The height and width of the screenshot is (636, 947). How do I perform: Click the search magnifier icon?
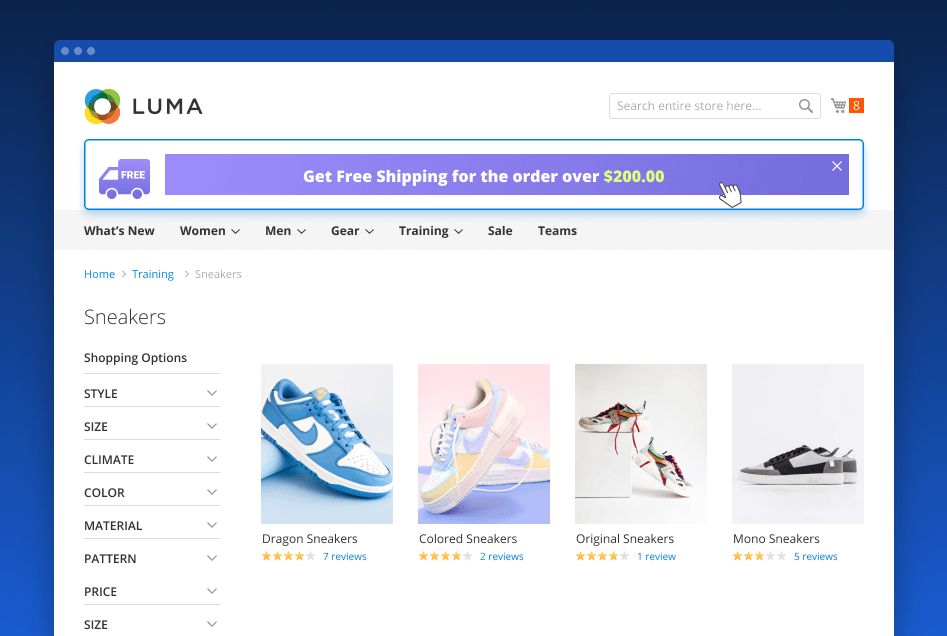coord(805,106)
